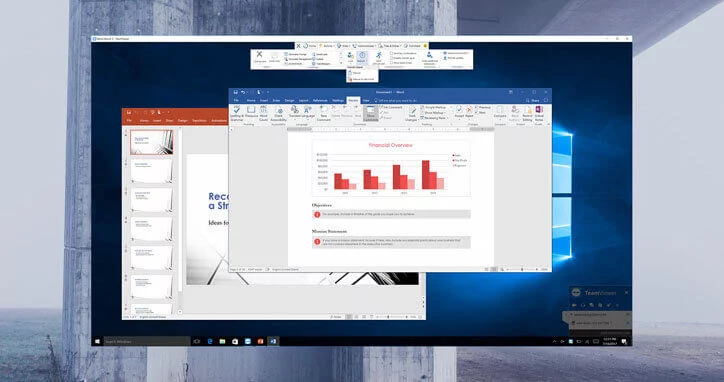Click Home in the TeamViewer toolbar
The image size is (724, 382).
coord(310,46)
